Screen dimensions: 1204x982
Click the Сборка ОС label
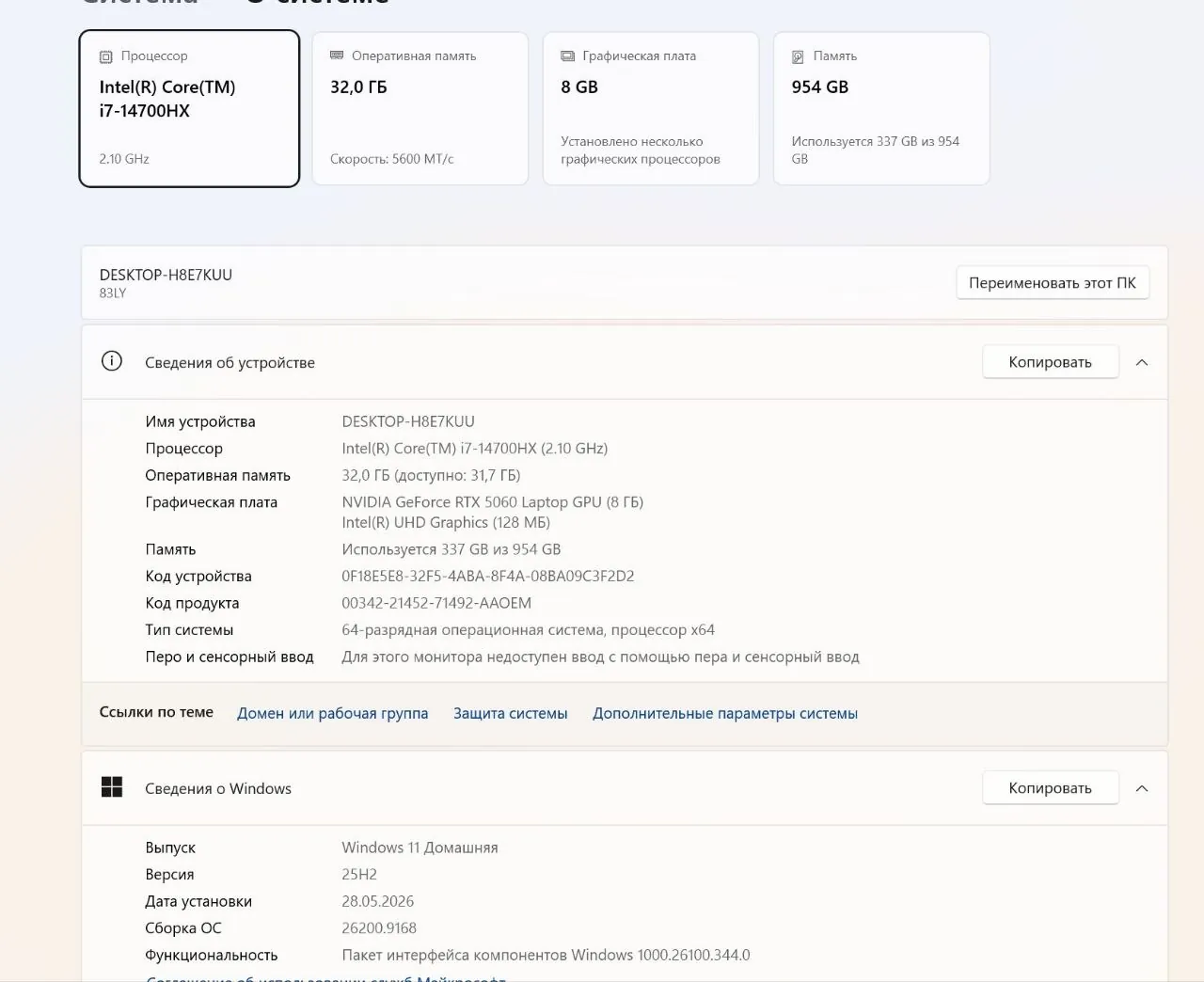[x=183, y=928]
